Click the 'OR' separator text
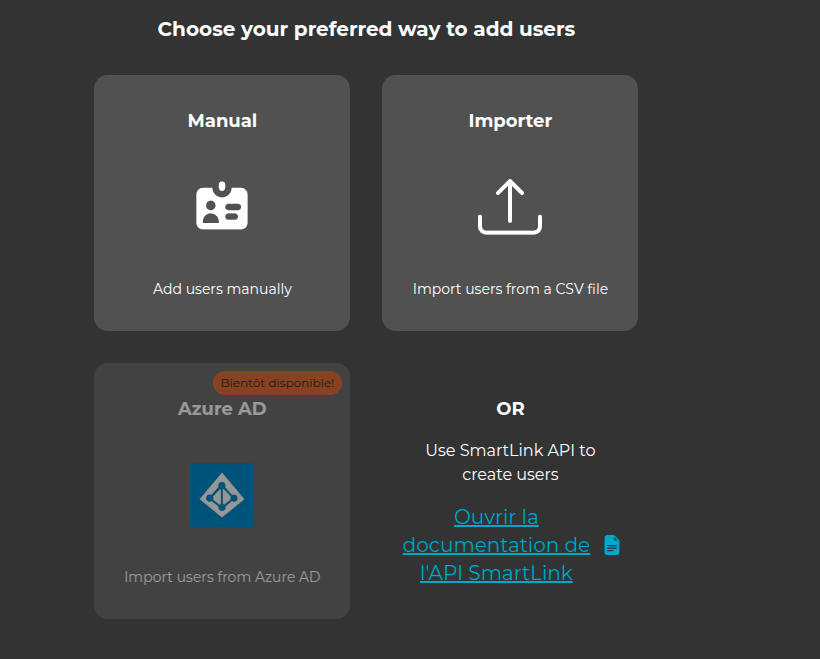 510,408
